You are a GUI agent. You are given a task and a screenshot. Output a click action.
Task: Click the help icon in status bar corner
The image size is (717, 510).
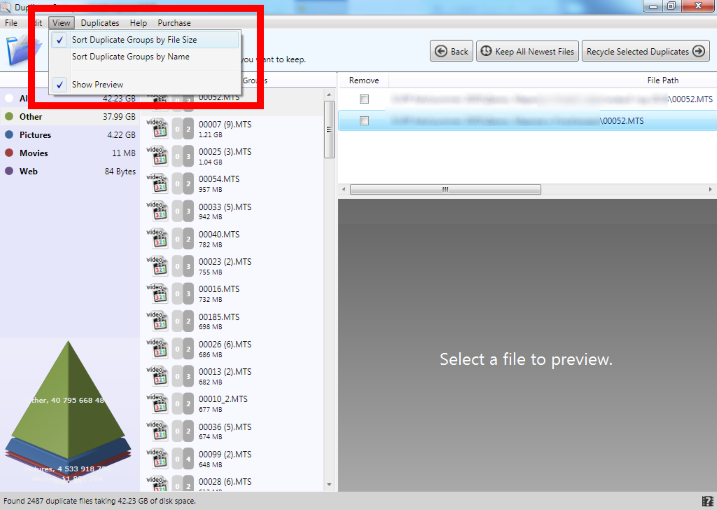click(x=707, y=501)
